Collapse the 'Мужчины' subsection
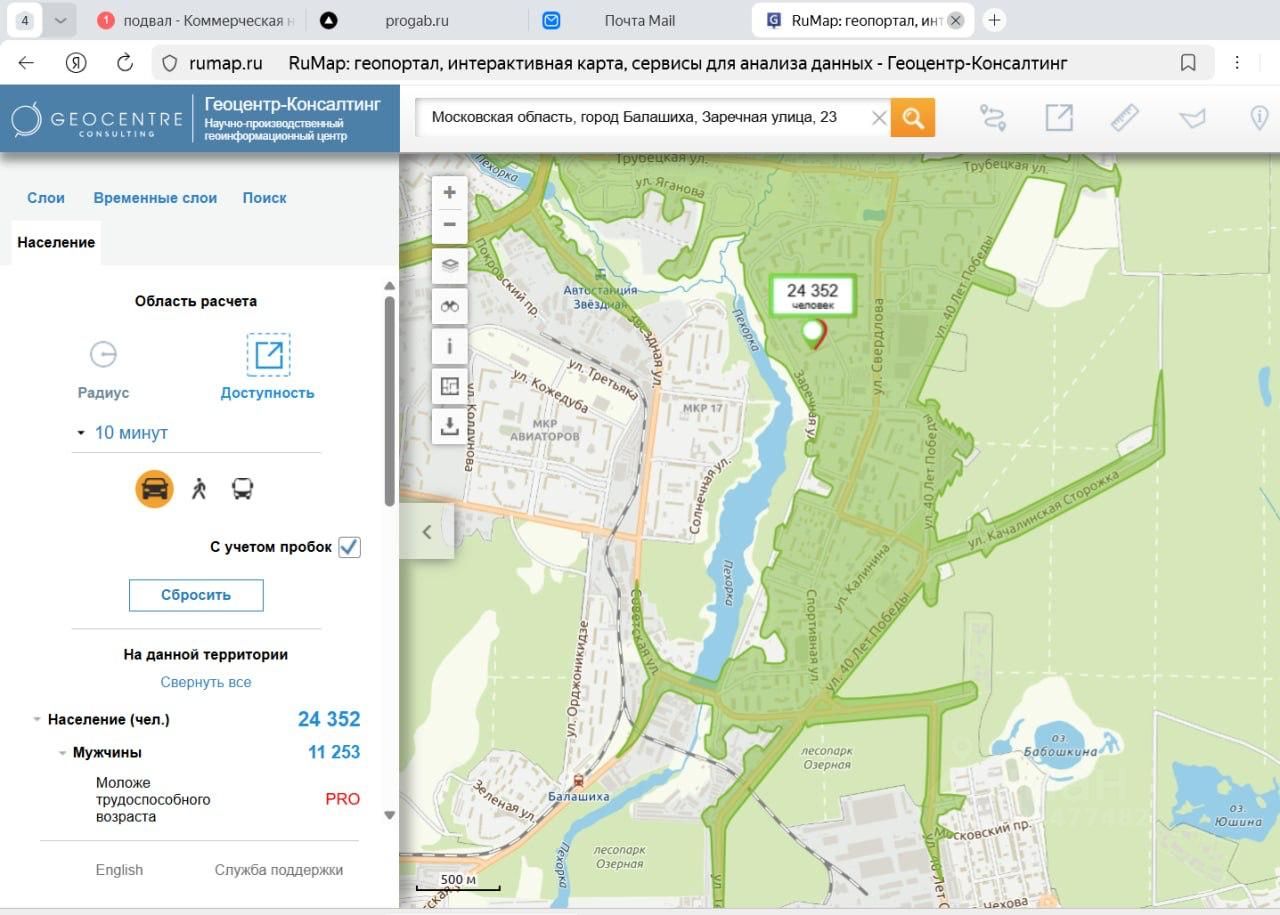 62,753
